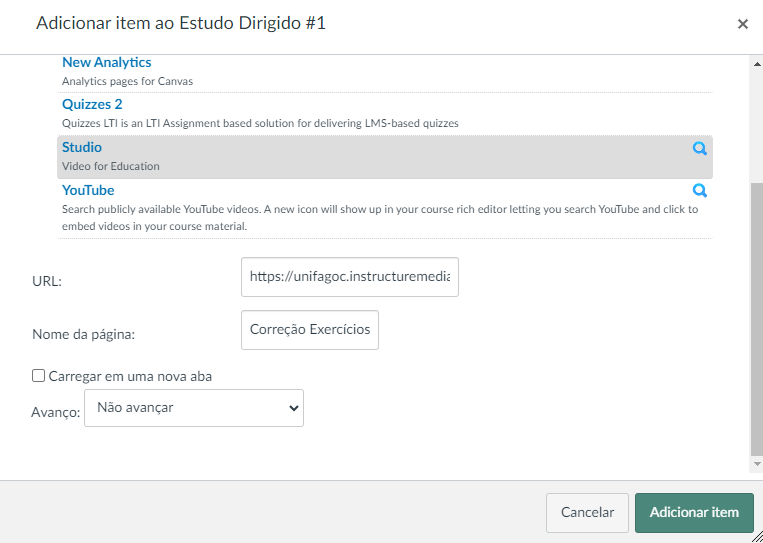Click the 'Carregar em uma nova aba' label text
The width and height of the screenshot is (763, 543).
click(x=130, y=376)
